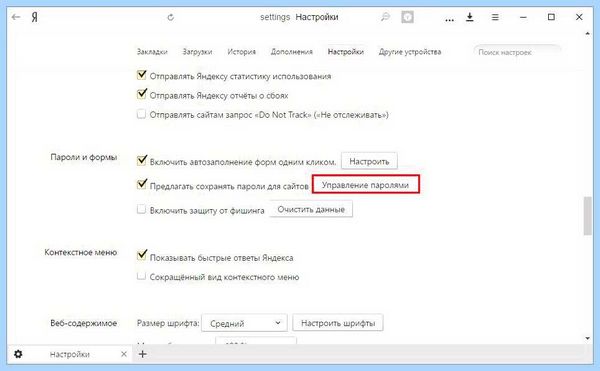Enable Включить защиту от фишинга checkbox
This screenshot has width=600, height=371.
point(141,209)
